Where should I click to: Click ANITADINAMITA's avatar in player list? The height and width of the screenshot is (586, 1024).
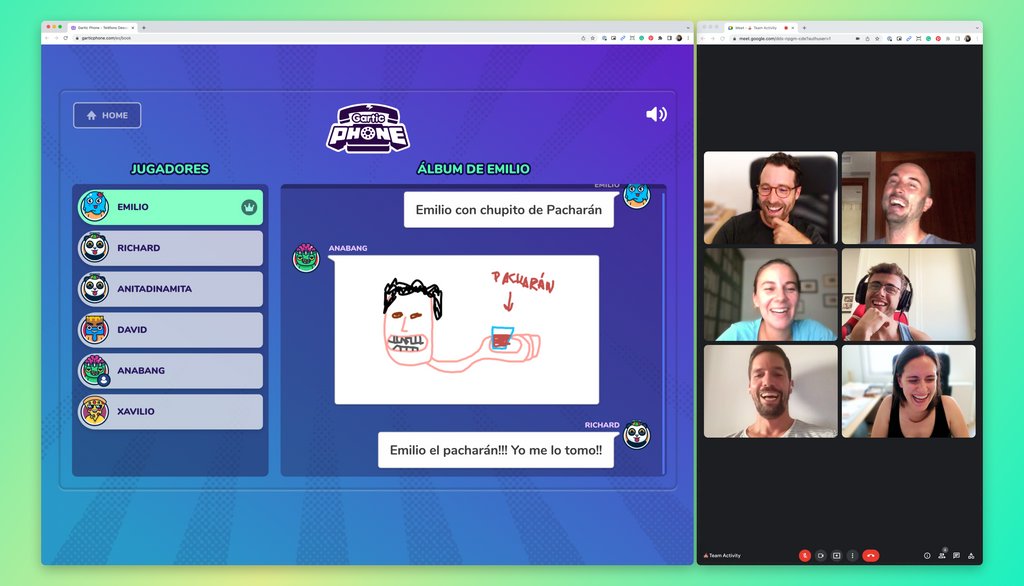coord(95,288)
